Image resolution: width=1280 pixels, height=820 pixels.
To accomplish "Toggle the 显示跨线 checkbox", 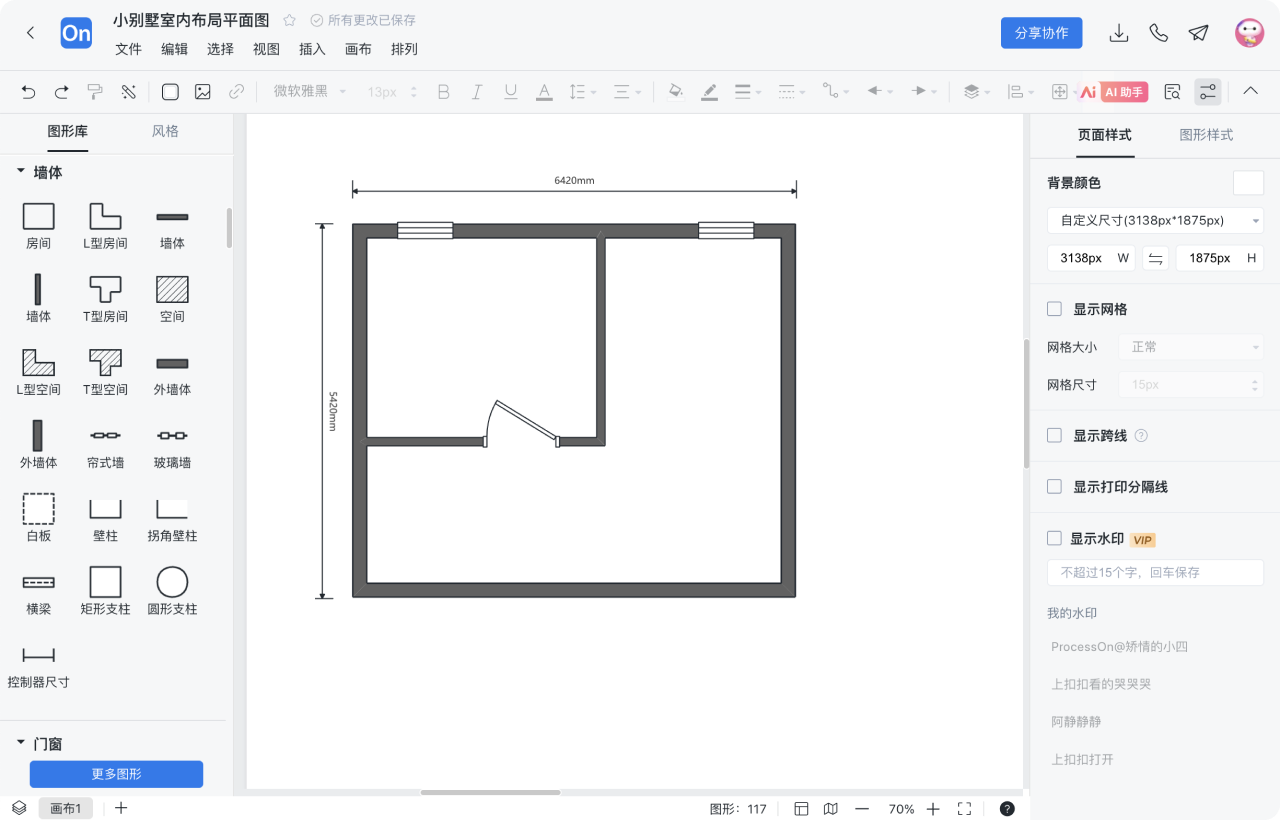I will 1054,435.
